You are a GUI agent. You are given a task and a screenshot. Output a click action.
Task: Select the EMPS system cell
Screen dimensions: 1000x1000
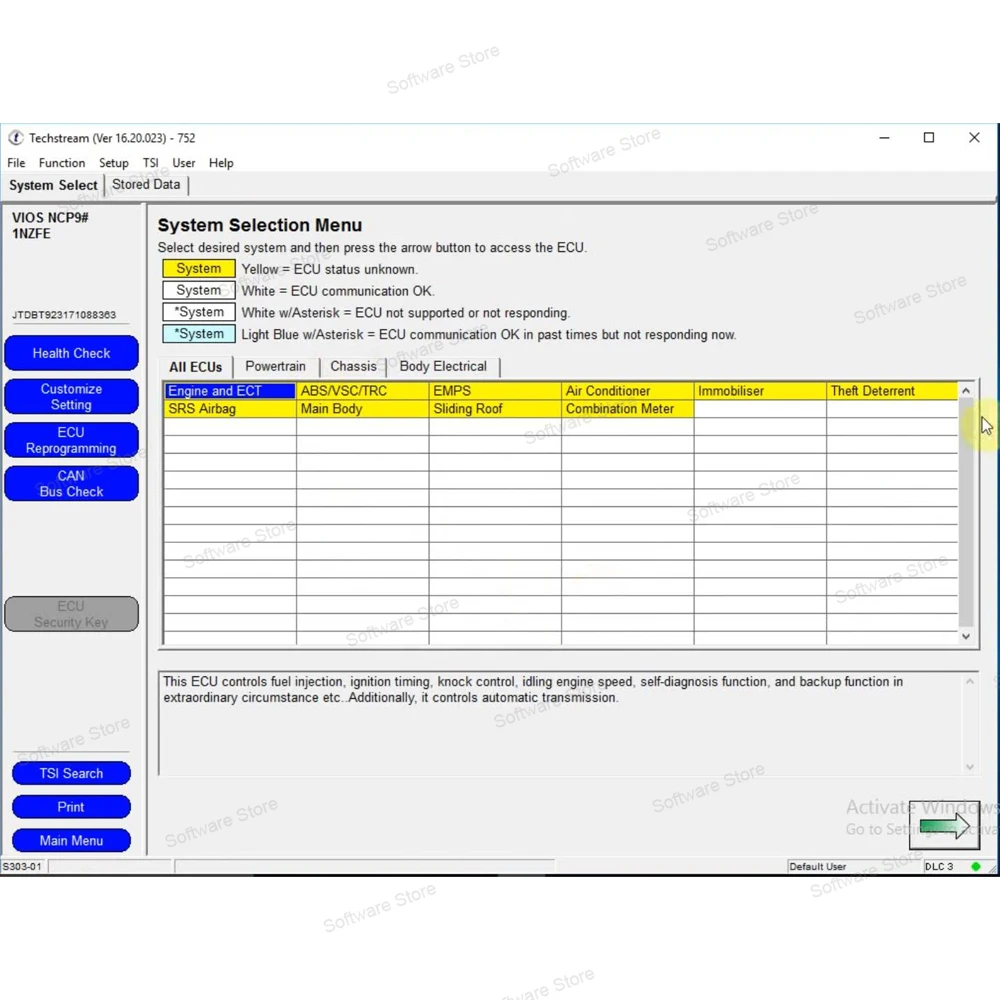tap(495, 391)
